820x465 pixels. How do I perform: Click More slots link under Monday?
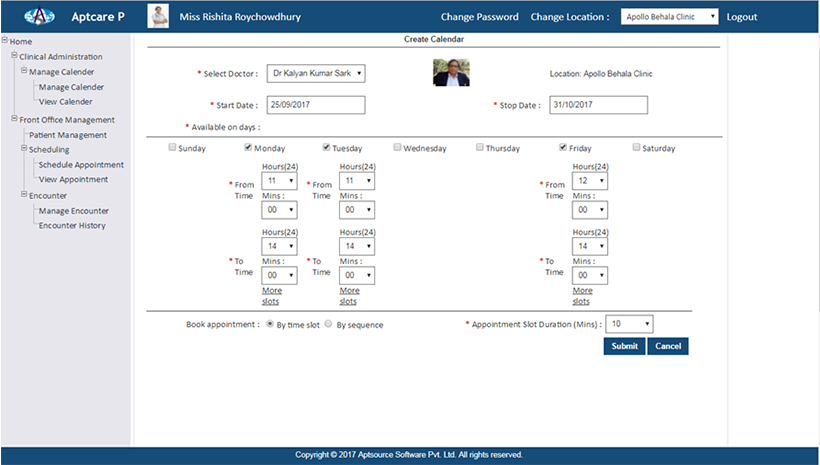click(x=270, y=296)
